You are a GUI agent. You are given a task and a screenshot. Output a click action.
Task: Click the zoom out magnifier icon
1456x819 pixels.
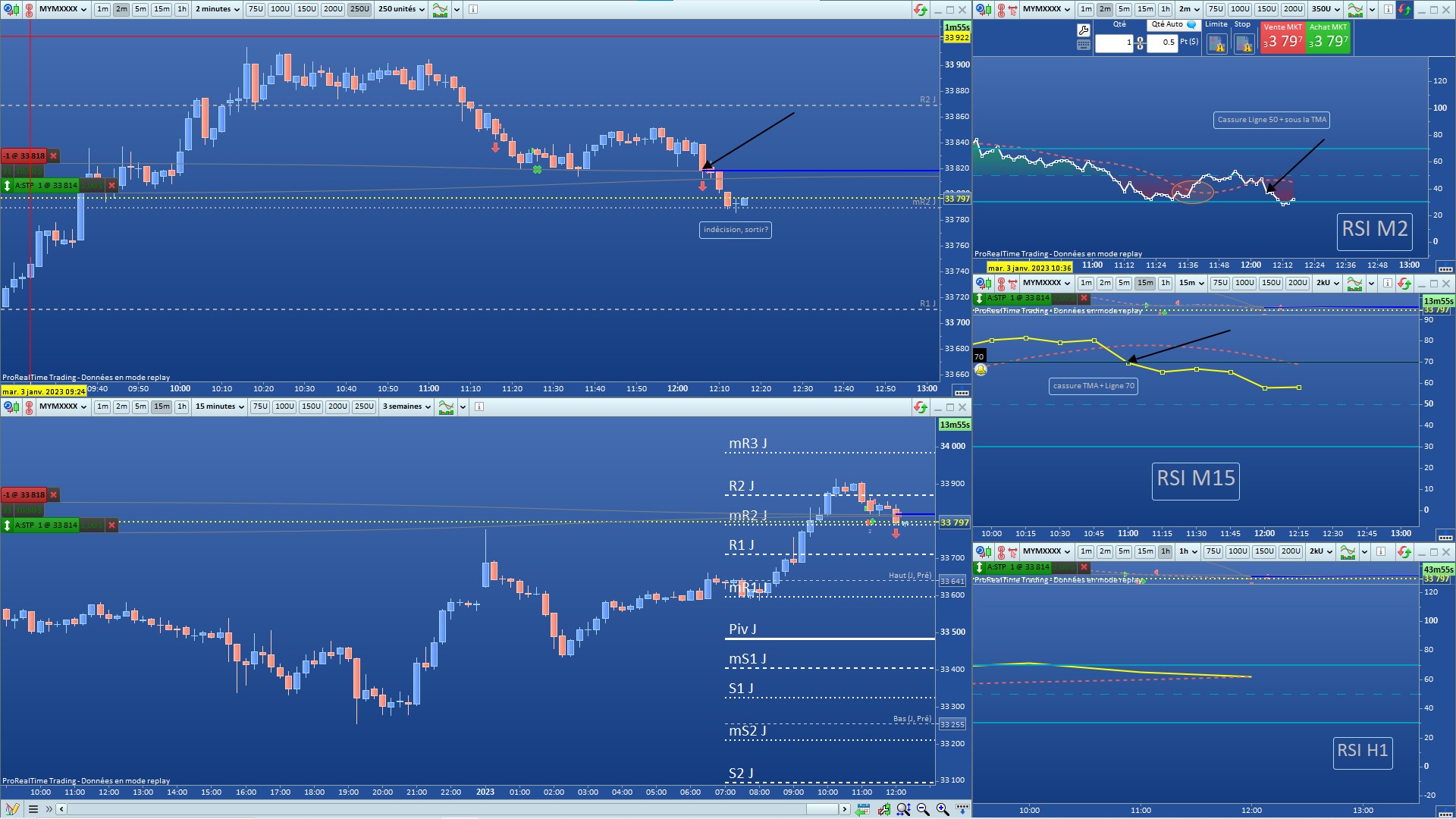click(x=923, y=809)
